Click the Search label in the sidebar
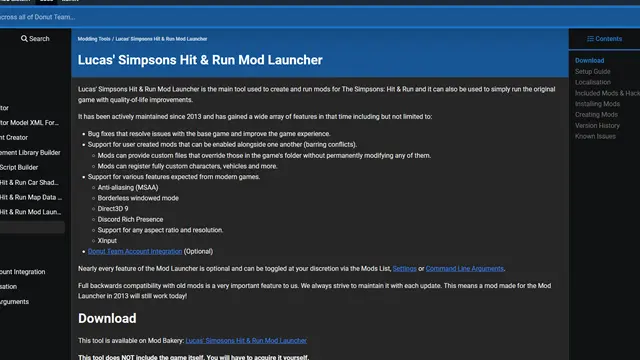 (39, 39)
